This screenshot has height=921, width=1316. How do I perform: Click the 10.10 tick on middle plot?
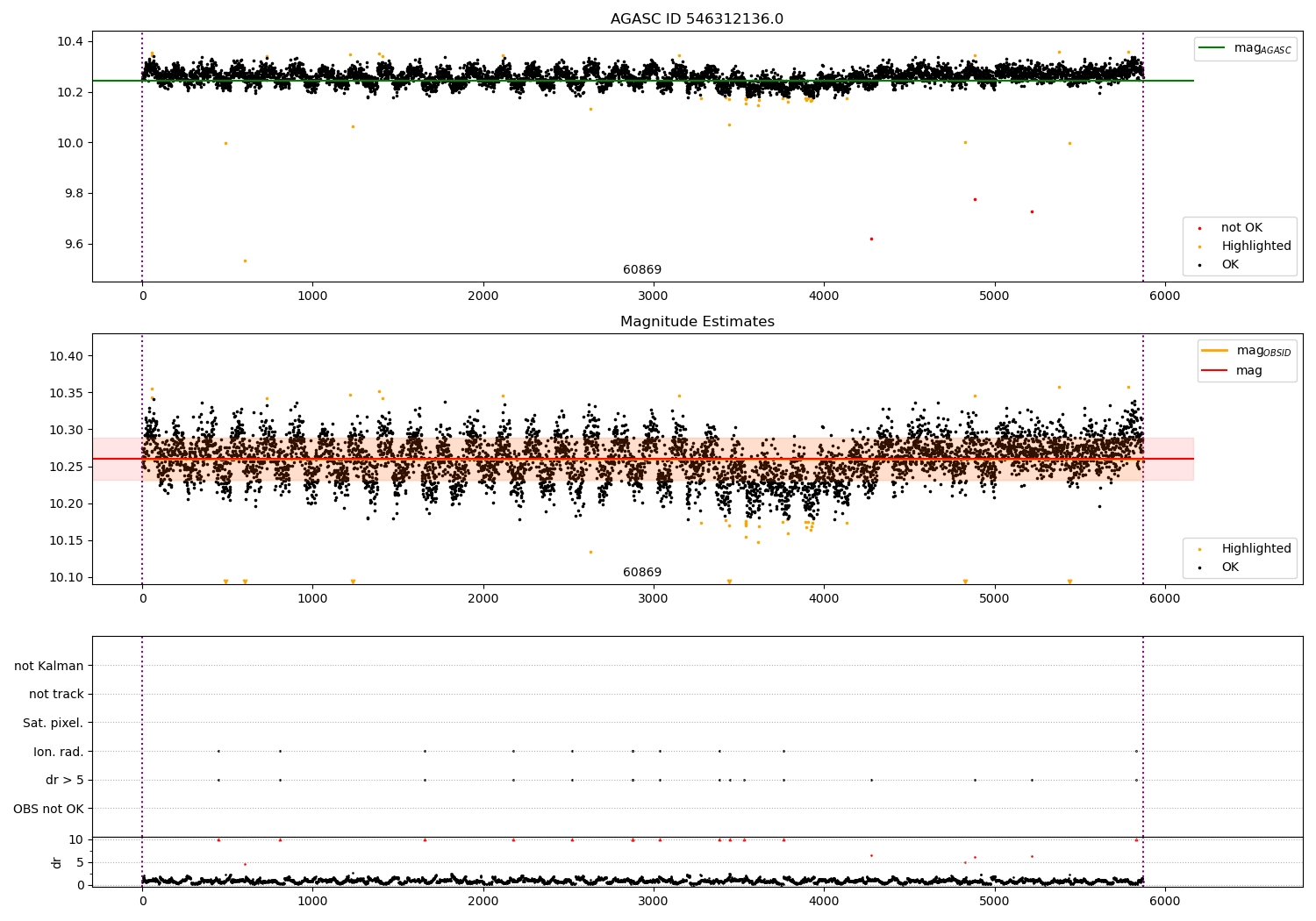click(67, 578)
